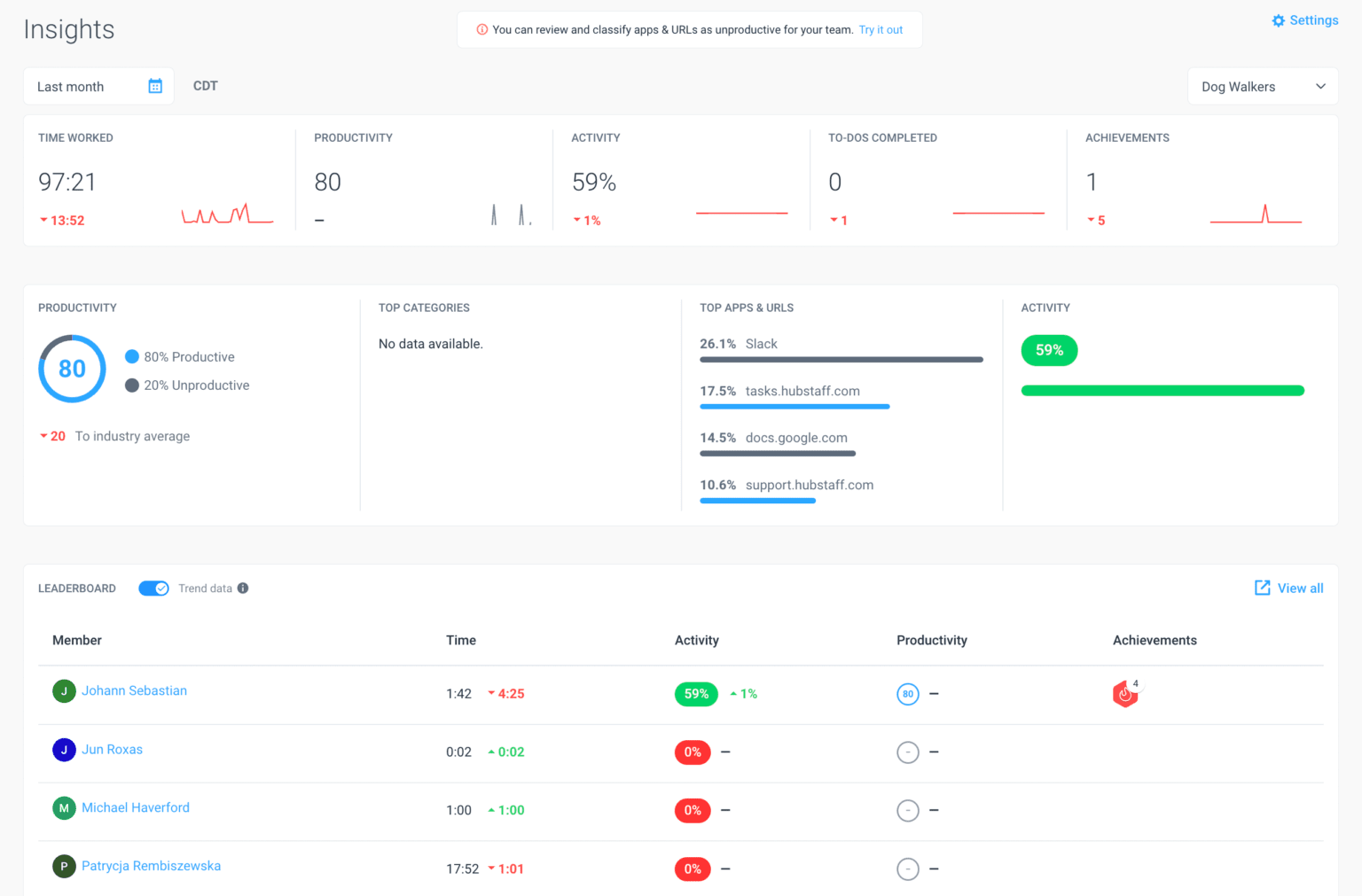The width and height of the screenshot is (1362, 896).
Task: Click the 59% activity badge in Activity card
Action: tap(1049, 350)
